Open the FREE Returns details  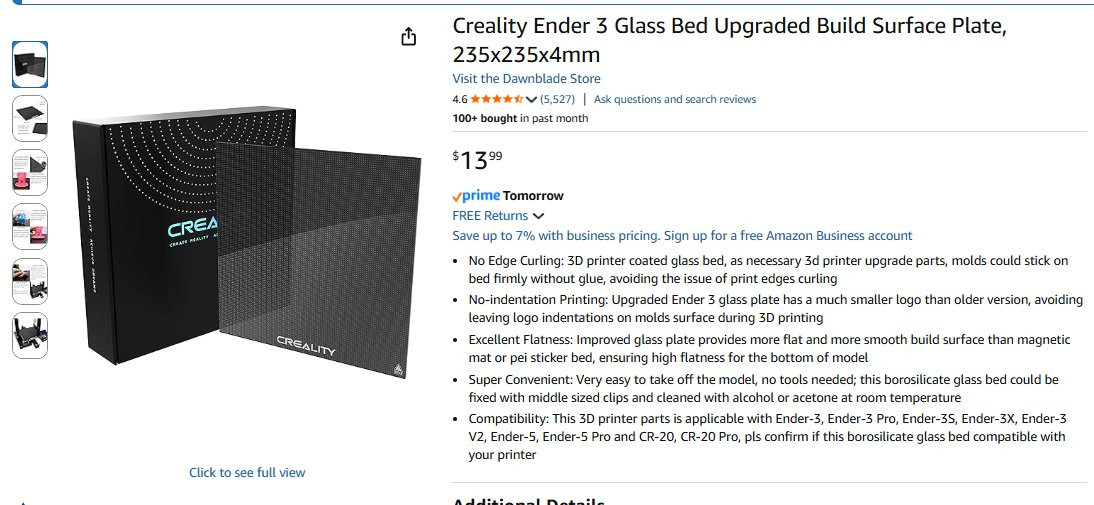[x=490, y=216]
